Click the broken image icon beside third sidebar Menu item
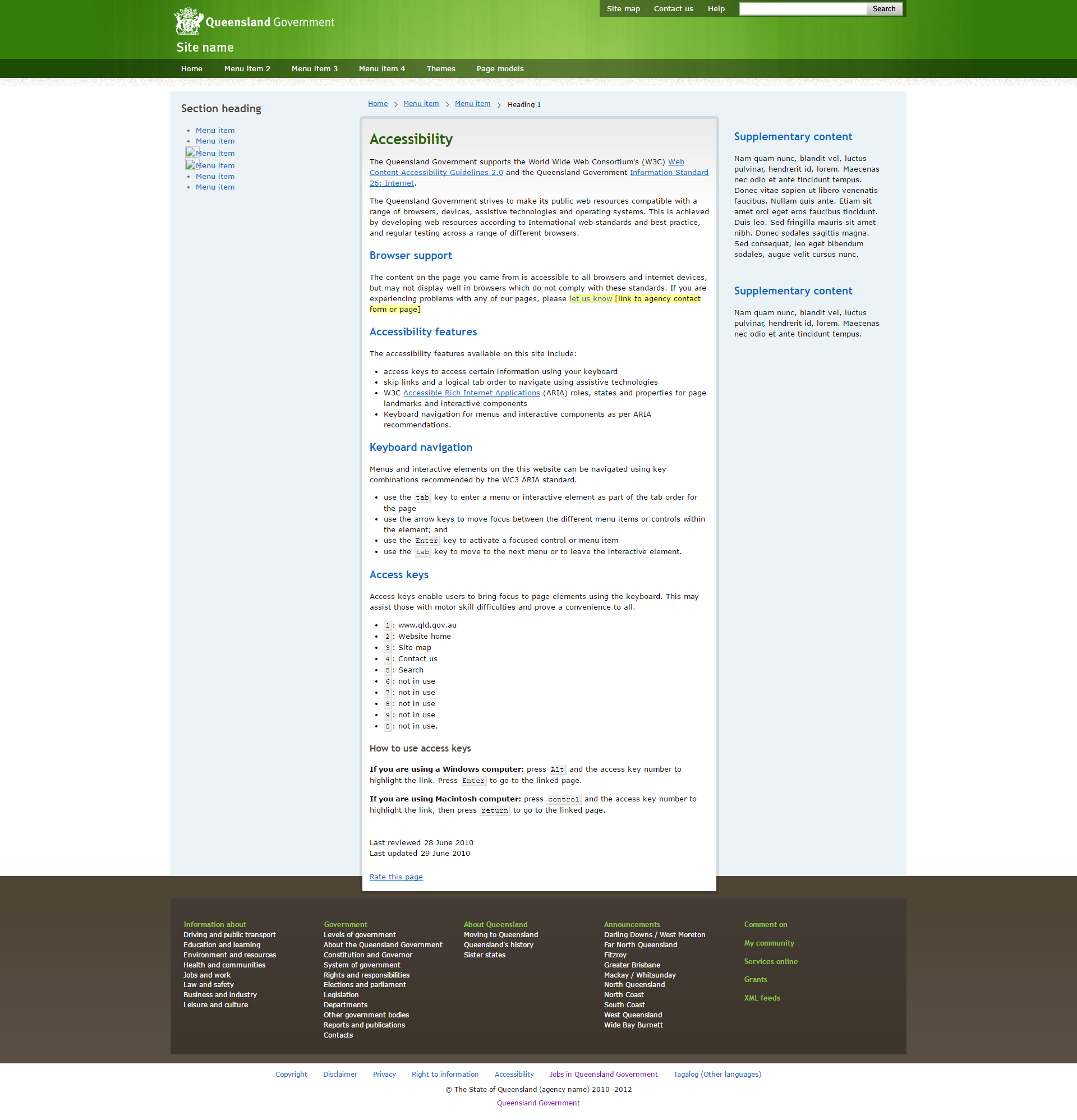Screen dimensions: 1077x1120 (191, 153)
